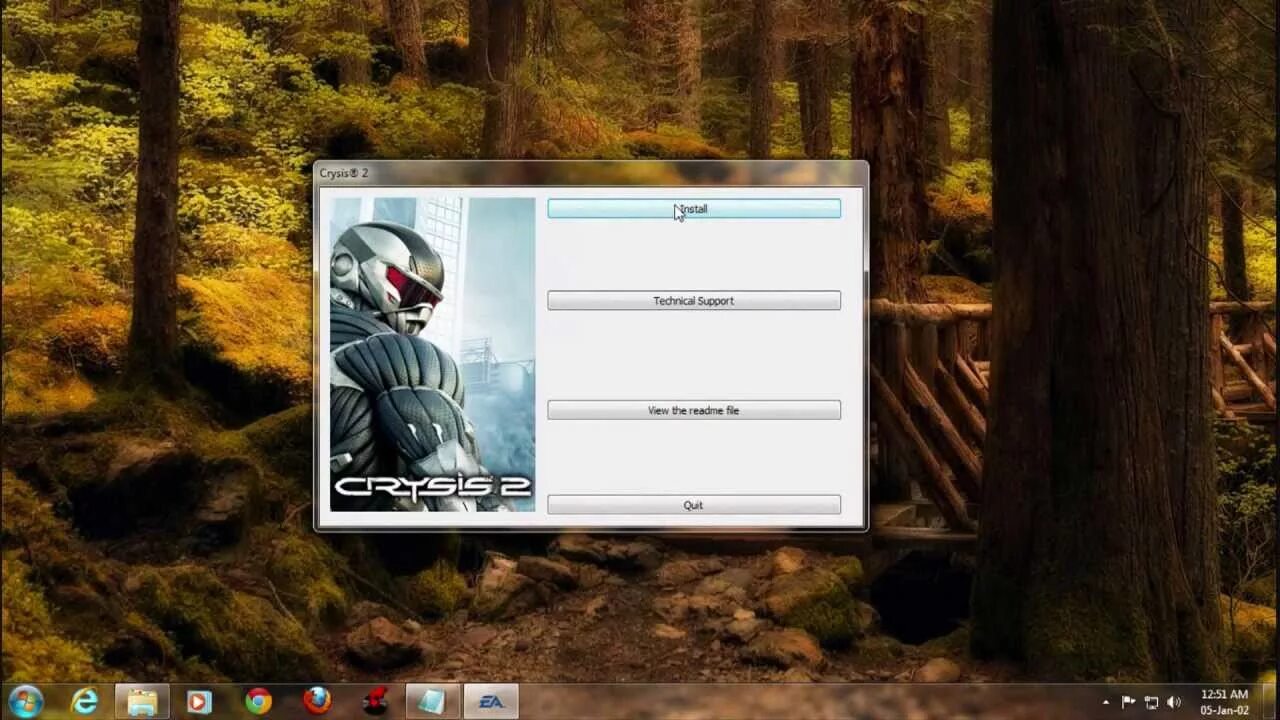This screenshot has width=1280, height=720.
Task: Click the Install button
Action: [693, 208]
